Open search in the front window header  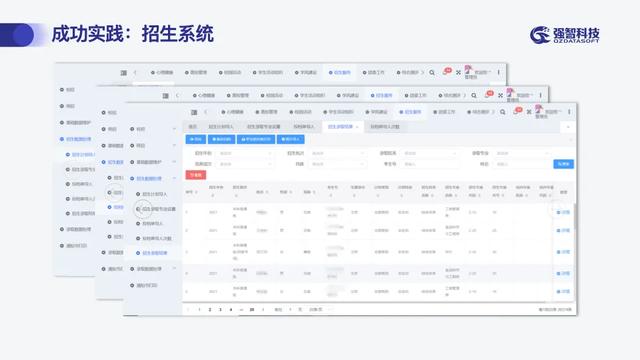click(503, 112)
